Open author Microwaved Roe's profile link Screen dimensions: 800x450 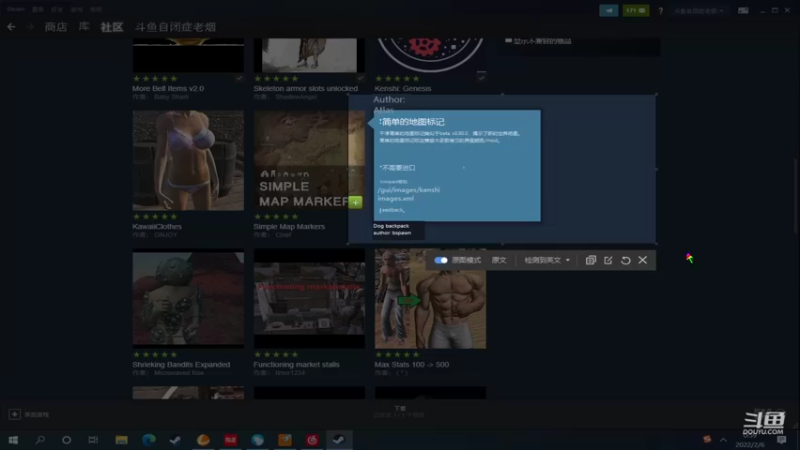pos(179,372)
